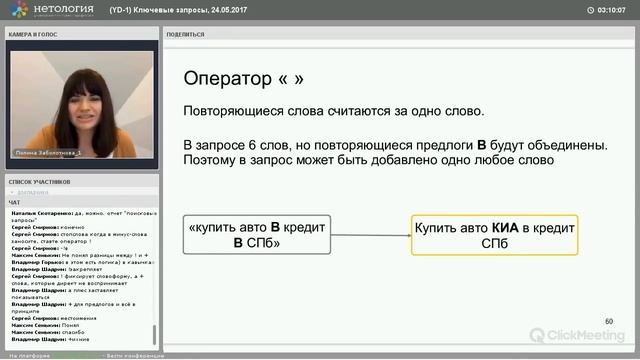This screenshot has height=360, width=640.
Task: Click Владимир Горьков's chat message
Action: coord(82,262)
